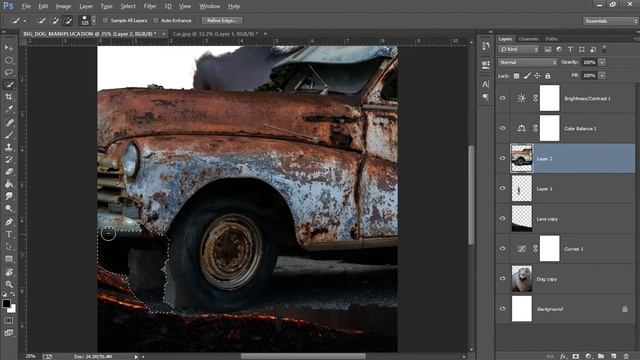Viewport: 640px width, 360px height.
Task: Select the Eyedropper tool
Action: pos(9,109)
